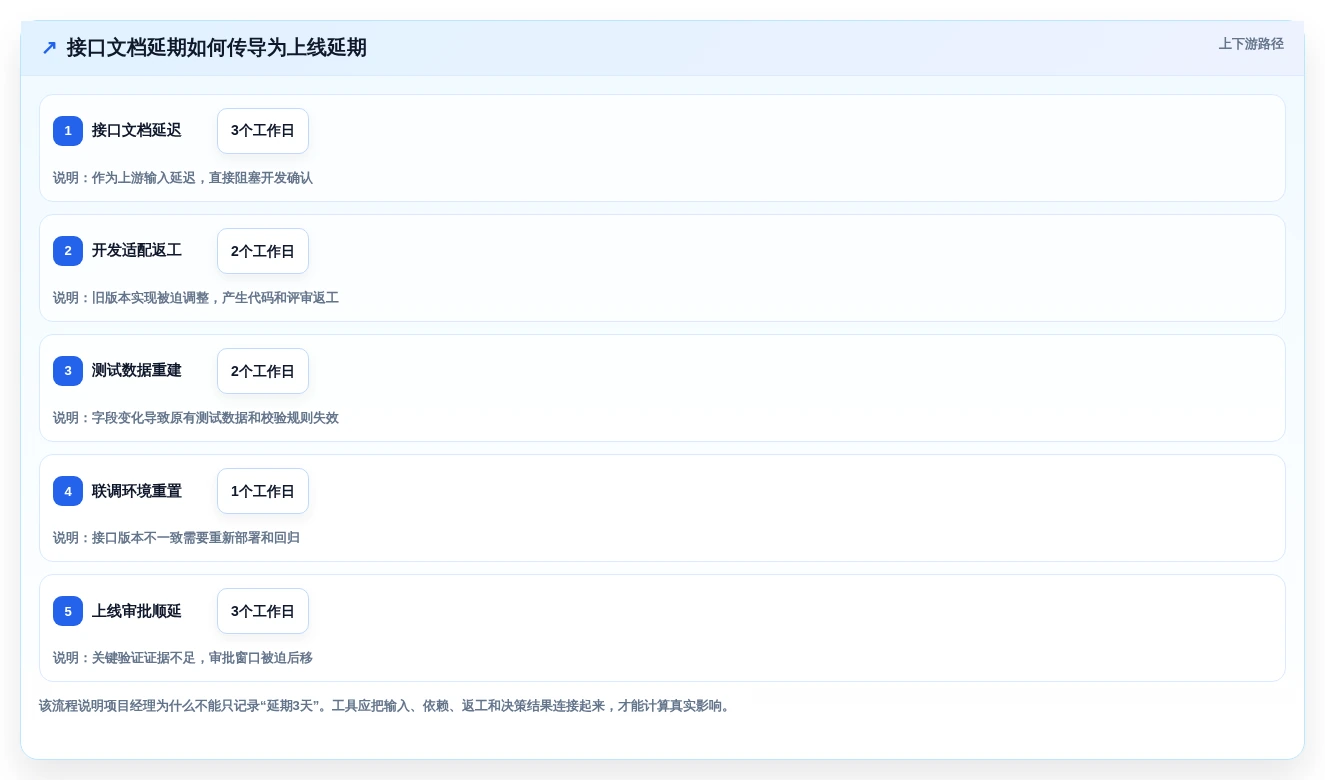Viewport: 1325px width, 780px height.
Task: Click the 上下游路径 label in header
Action: [1251, 44]
